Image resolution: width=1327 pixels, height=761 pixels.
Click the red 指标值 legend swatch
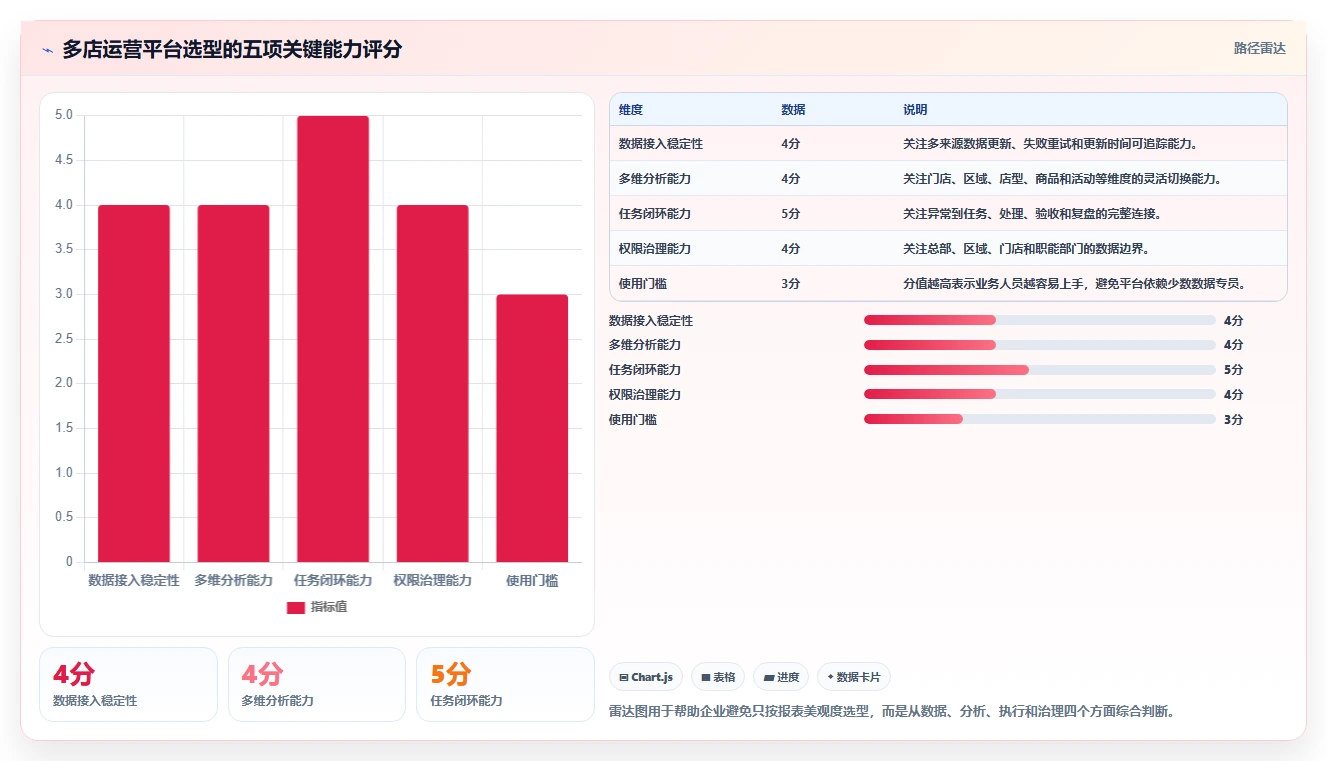[295, 607]
